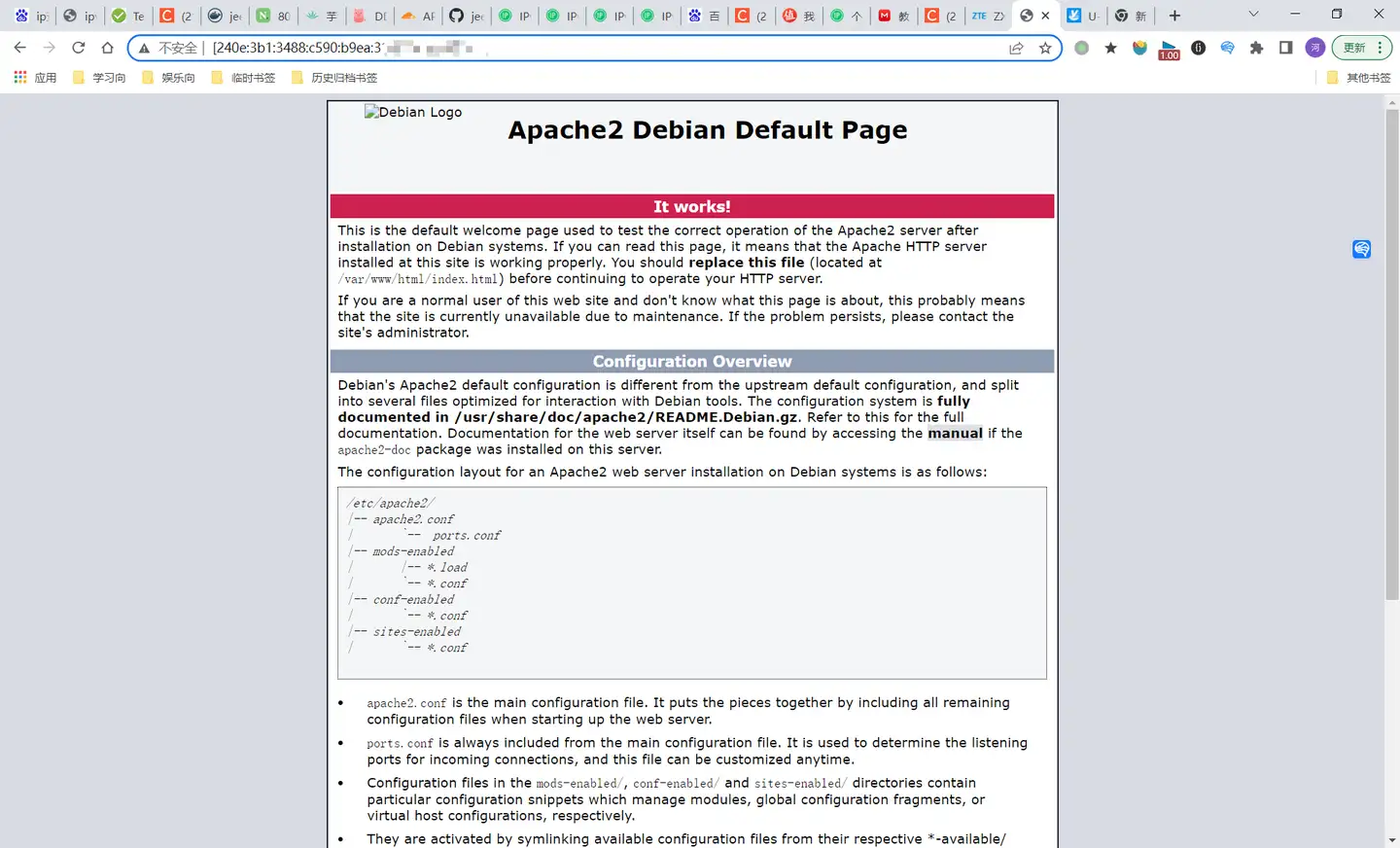Open the Extensions puzzle piece menu
The image size is (1400, 848).
(1257, 48)
